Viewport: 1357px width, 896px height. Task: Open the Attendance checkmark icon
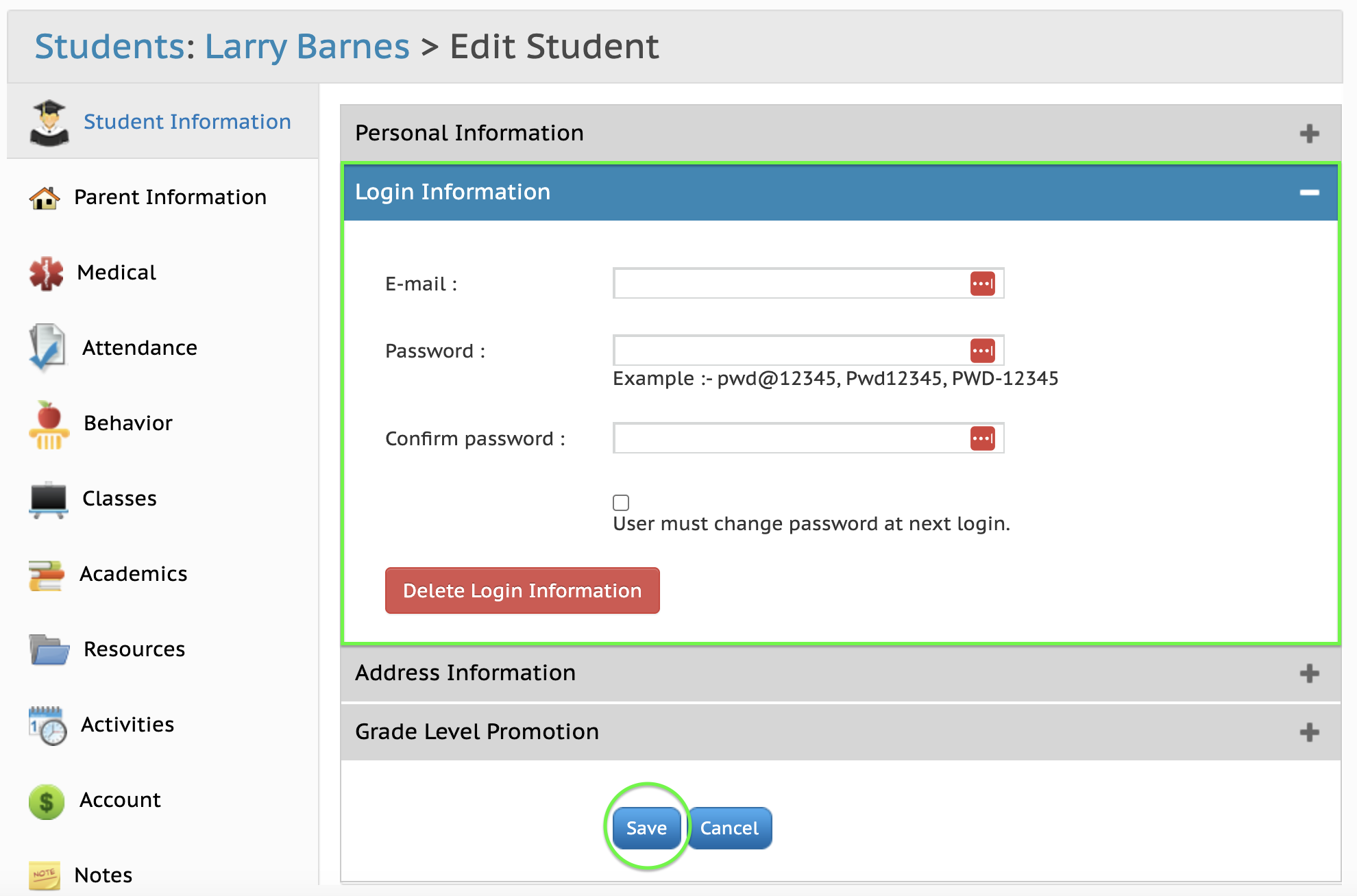tap(47, 347)
